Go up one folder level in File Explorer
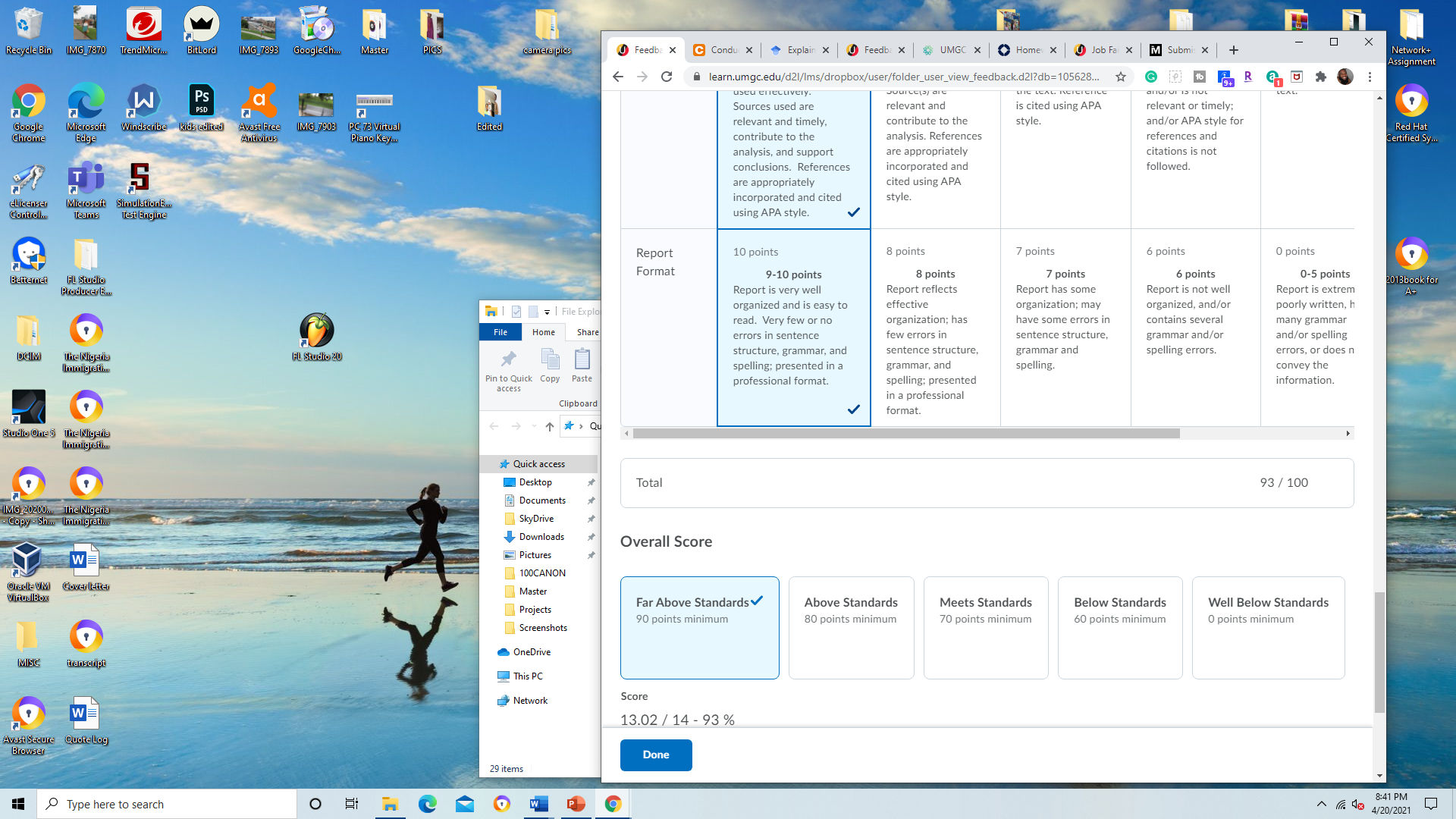This screenshot has height=819, width=1456. pyautogui.click(x=549, y=426)
